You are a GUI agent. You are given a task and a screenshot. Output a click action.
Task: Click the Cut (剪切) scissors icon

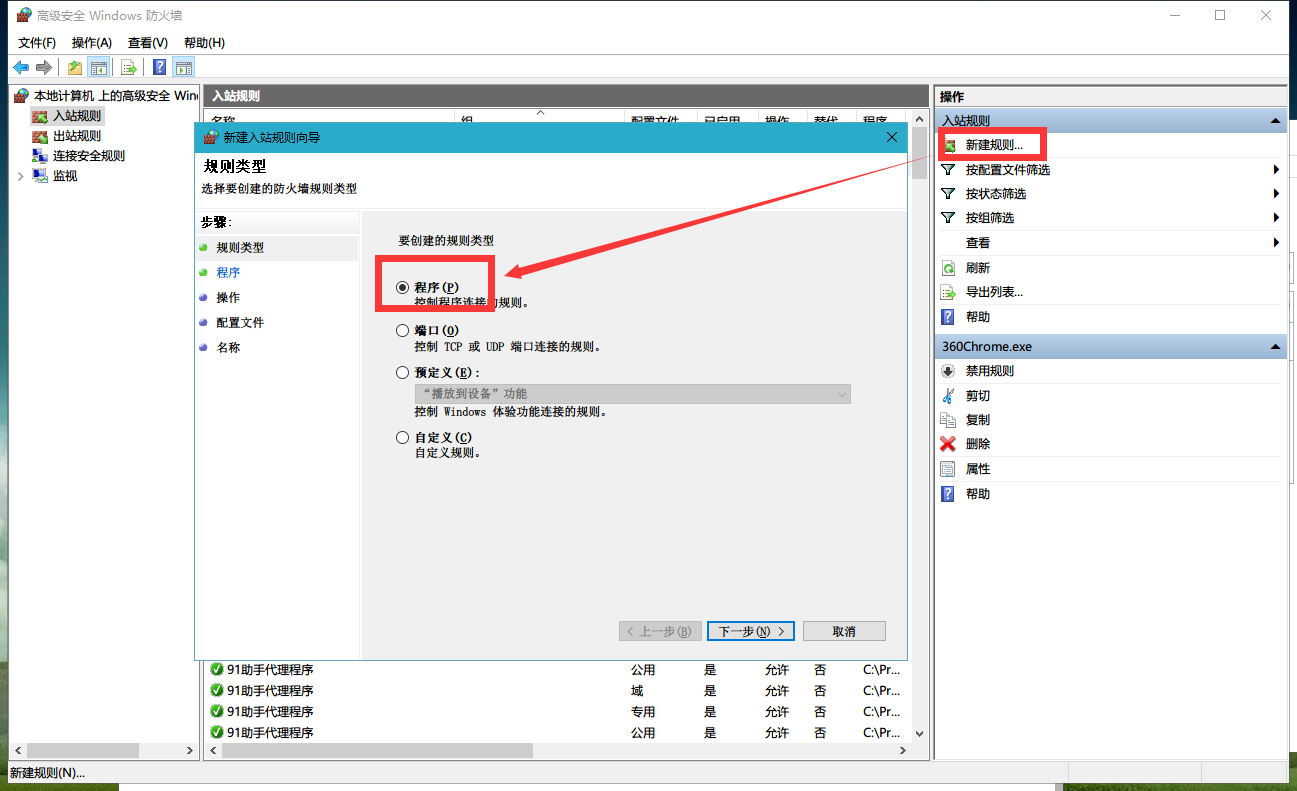coord(948,395)
